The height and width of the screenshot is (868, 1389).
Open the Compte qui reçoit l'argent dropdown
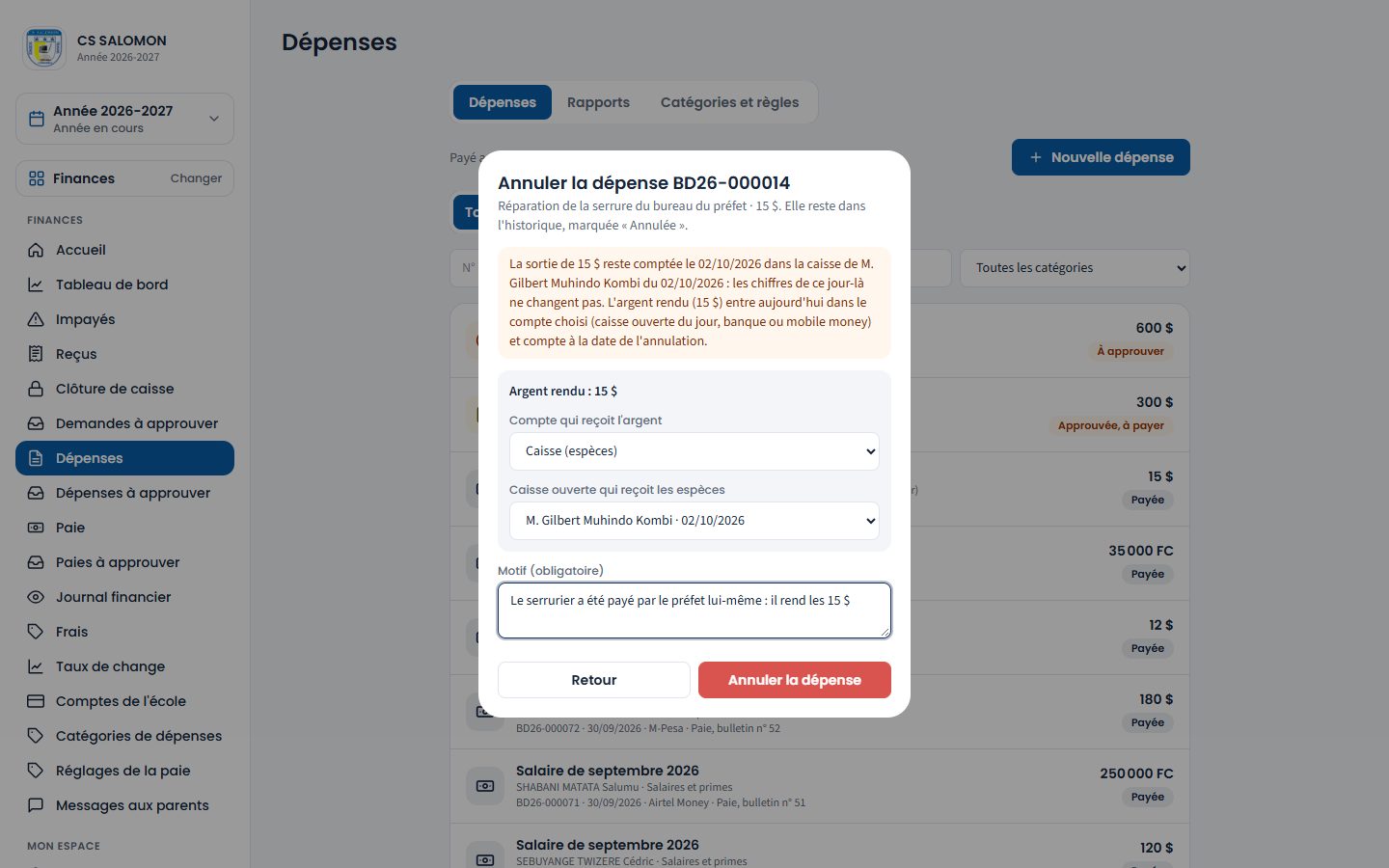point(694,451)
